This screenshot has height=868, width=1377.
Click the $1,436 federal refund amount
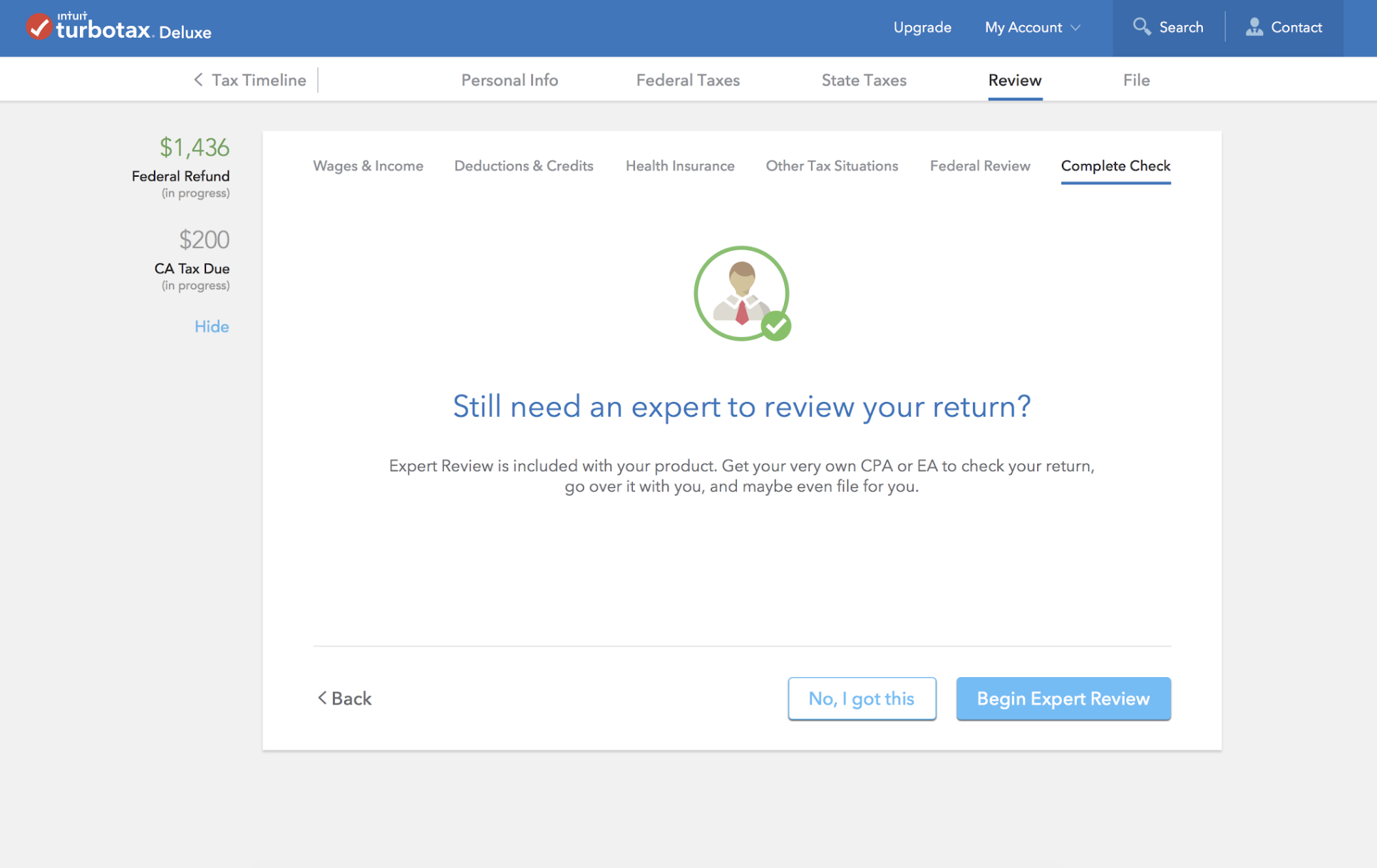(194, 148)
